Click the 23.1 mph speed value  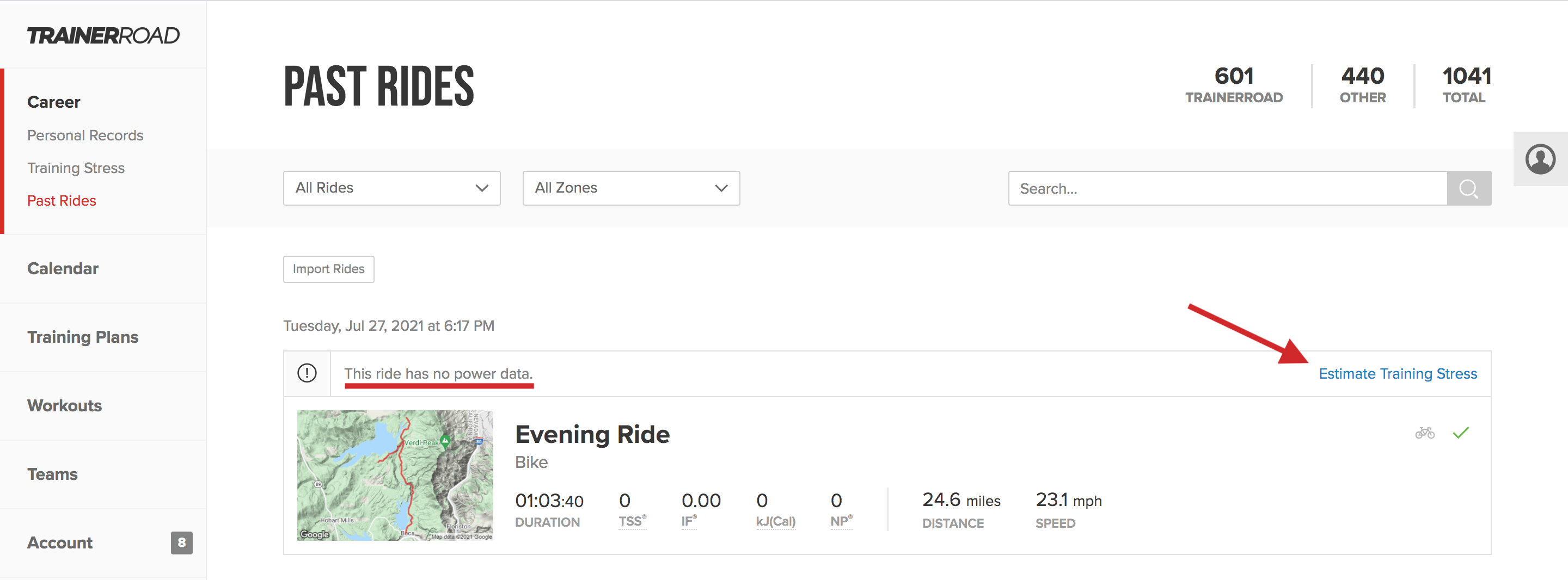pos(1069,499)
